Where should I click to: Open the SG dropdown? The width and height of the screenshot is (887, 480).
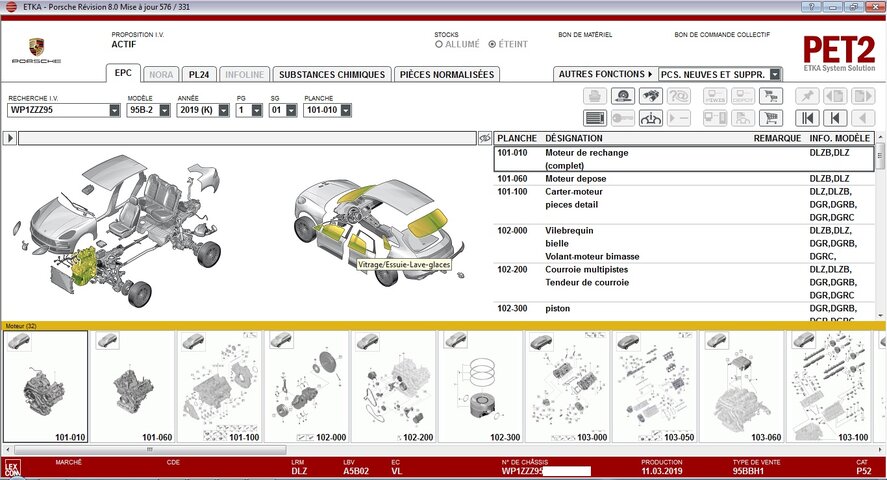point(291,110)
